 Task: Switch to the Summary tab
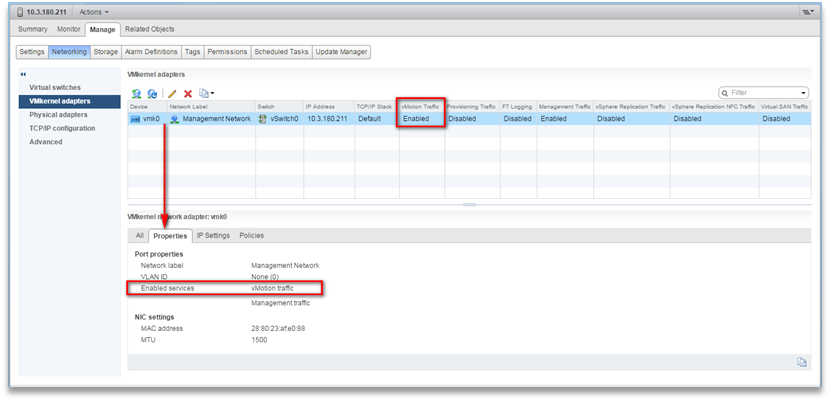click(33, 29)
